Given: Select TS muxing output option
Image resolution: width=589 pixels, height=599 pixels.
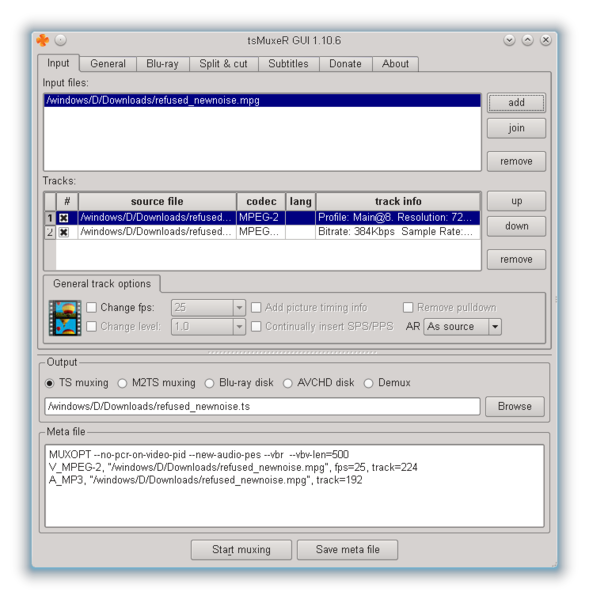Looking at the screenshot, I should click(x=49, y=383).
